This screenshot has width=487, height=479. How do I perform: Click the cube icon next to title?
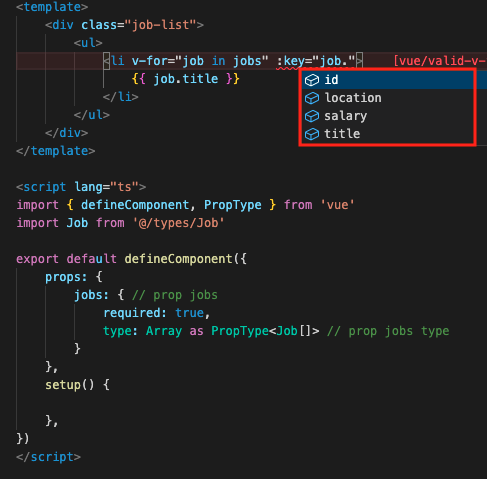[312, 134]
